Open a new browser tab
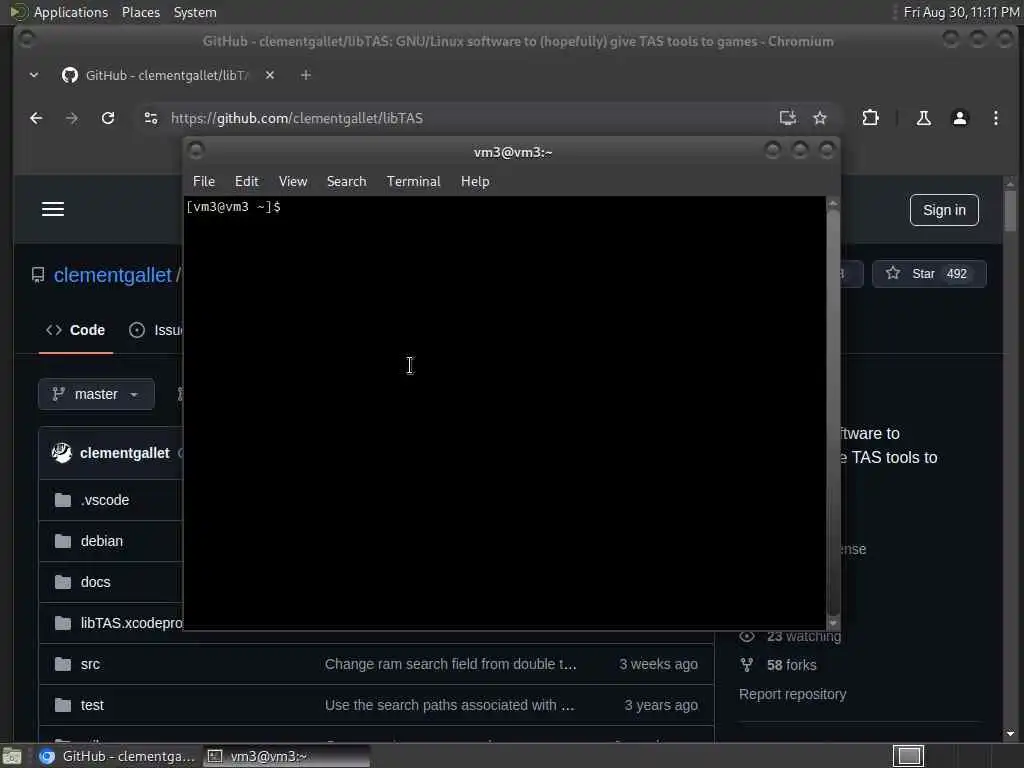The height and width of the screenshot is (768, 1024). (305, 75)
